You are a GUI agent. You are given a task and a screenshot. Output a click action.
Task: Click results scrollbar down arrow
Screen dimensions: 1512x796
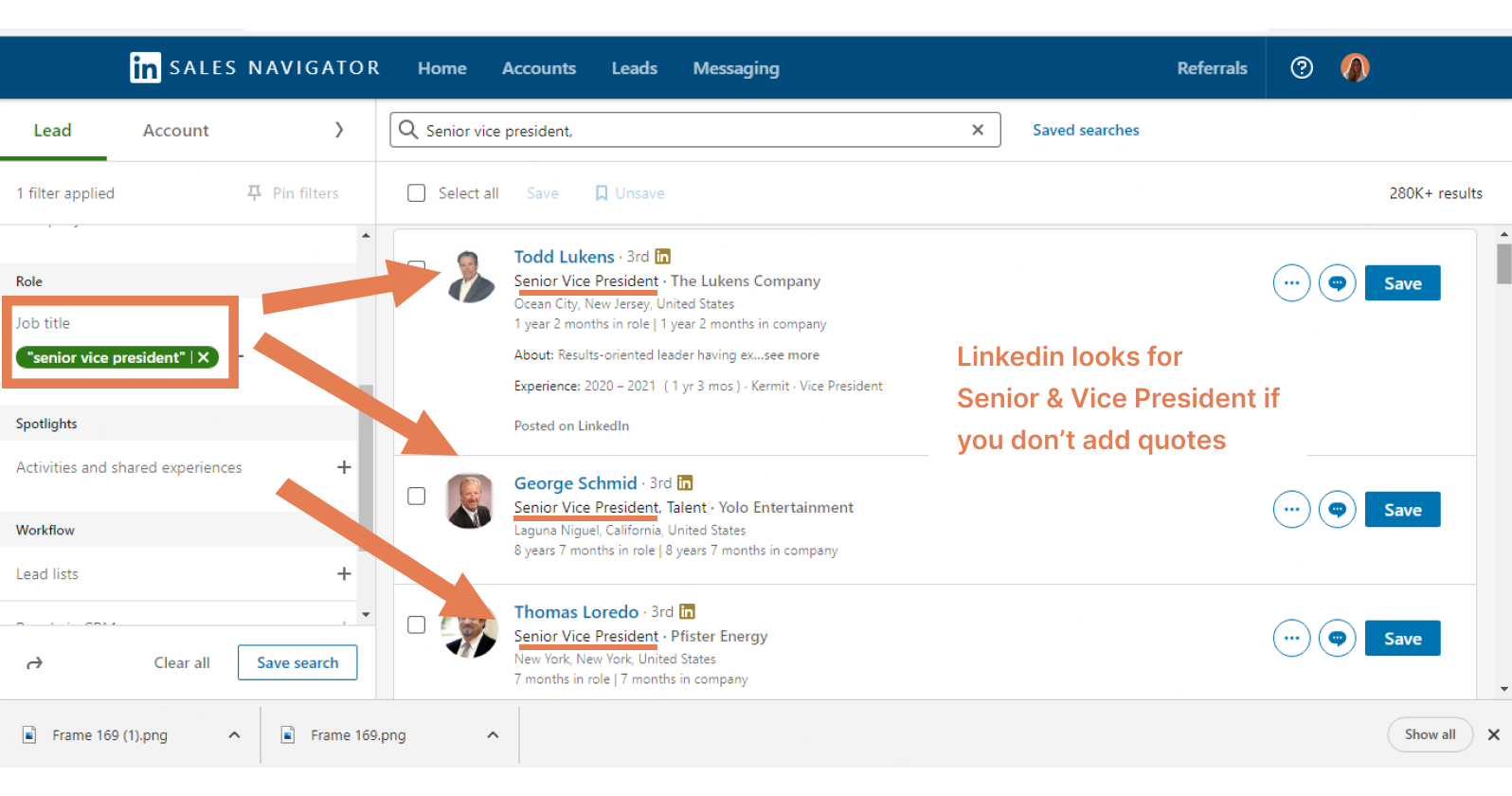point(1503,689)
